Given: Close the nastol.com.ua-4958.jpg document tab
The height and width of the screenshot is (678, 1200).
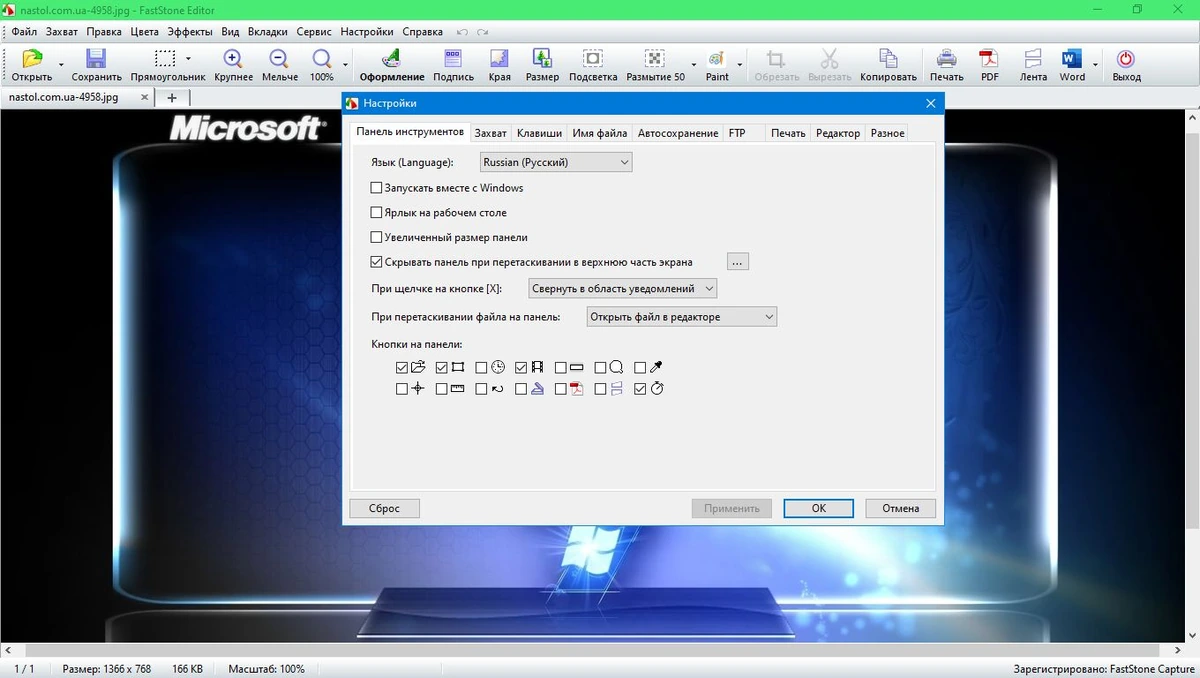Looking at the screenshot, I should click(x=144, y=98).
